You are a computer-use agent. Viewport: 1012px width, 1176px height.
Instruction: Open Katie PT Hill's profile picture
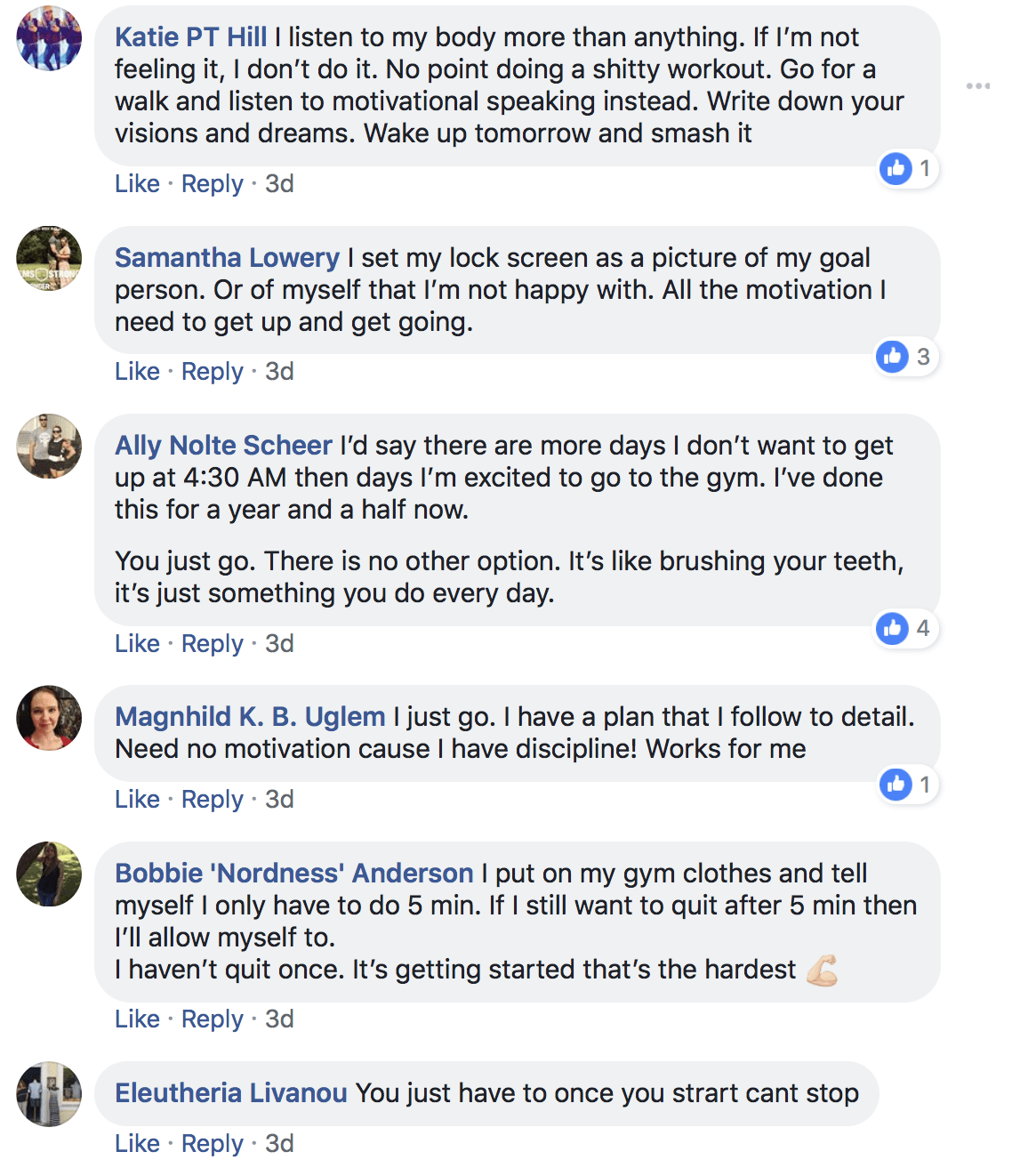pos(49,38)
